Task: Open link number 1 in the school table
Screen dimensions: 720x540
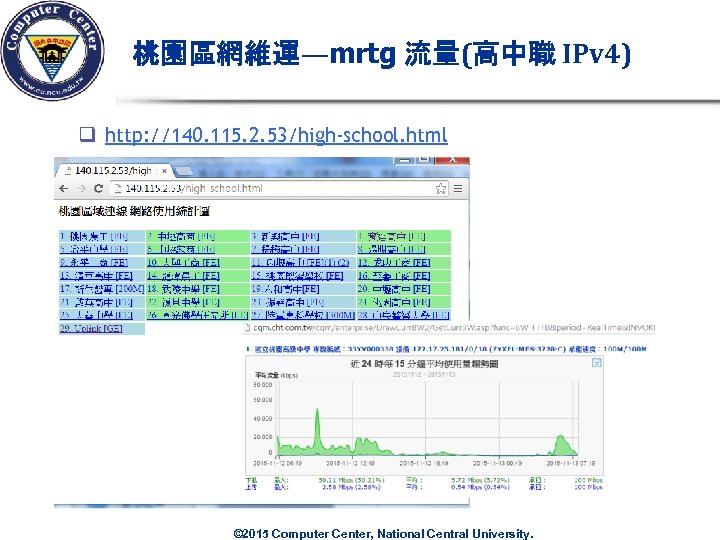Action: (94, 236)
